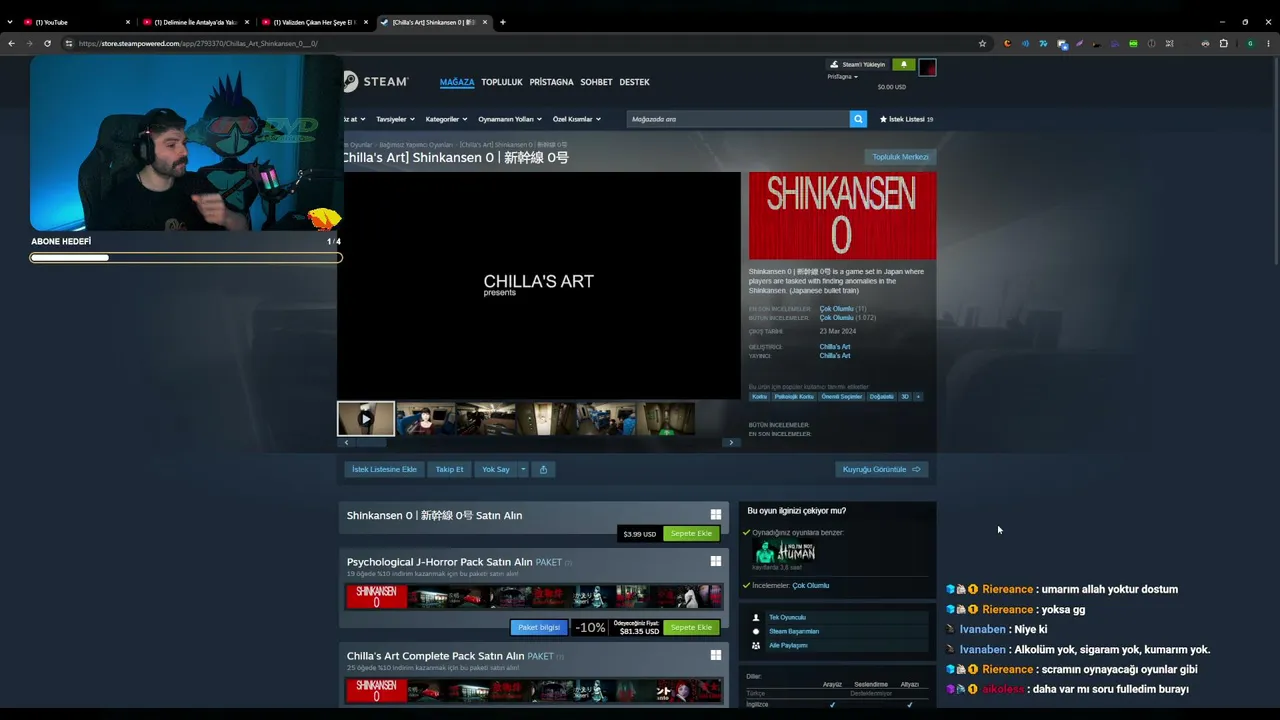Image resolution: width=1280 pixels, height=720 pixels.
Task: Close the first YouTube tab
Action: (128, 22)
